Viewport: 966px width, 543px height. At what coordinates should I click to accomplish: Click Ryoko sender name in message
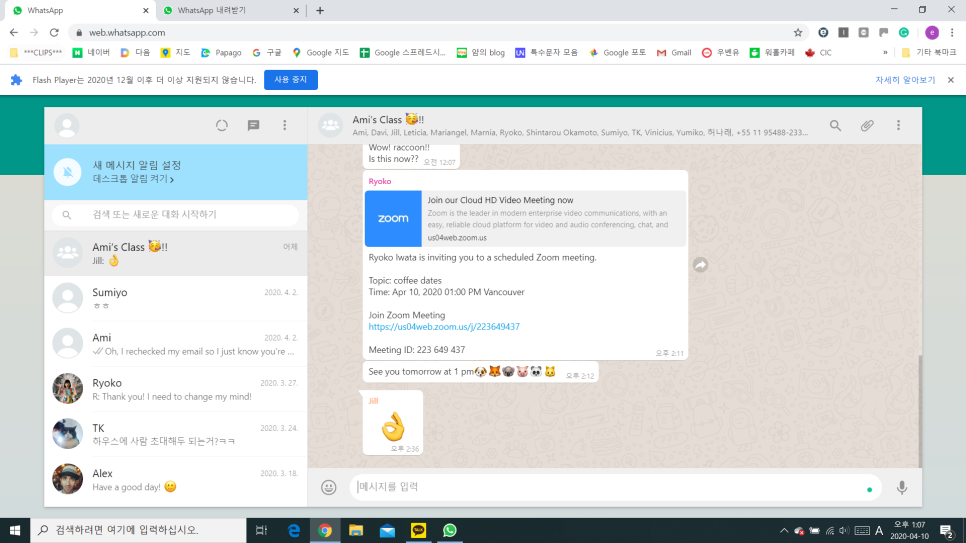(380, 181)
